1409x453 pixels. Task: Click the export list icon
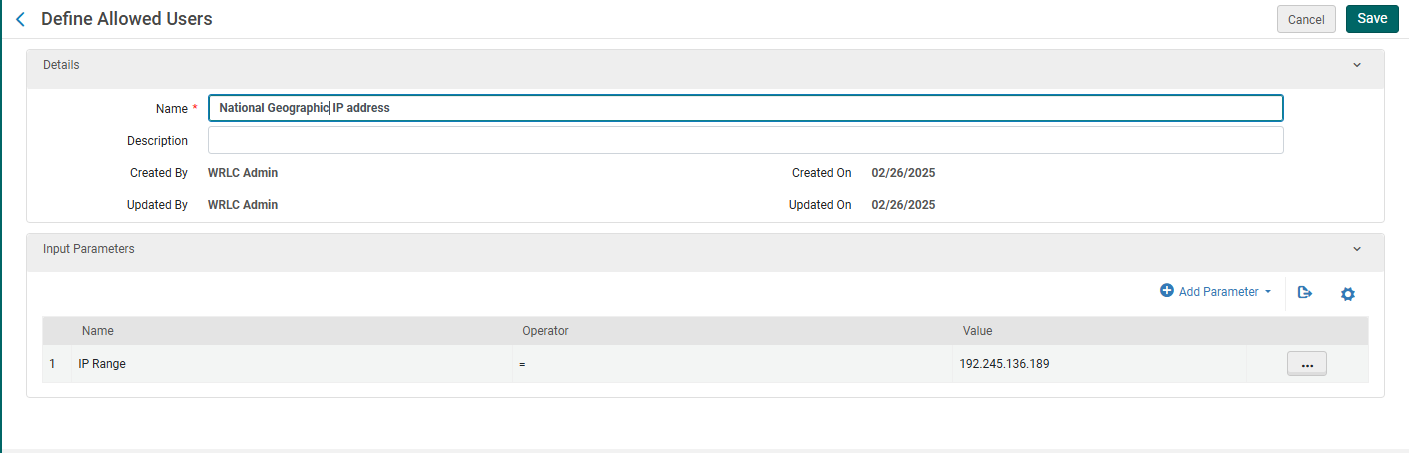[x=1304, y=293]
